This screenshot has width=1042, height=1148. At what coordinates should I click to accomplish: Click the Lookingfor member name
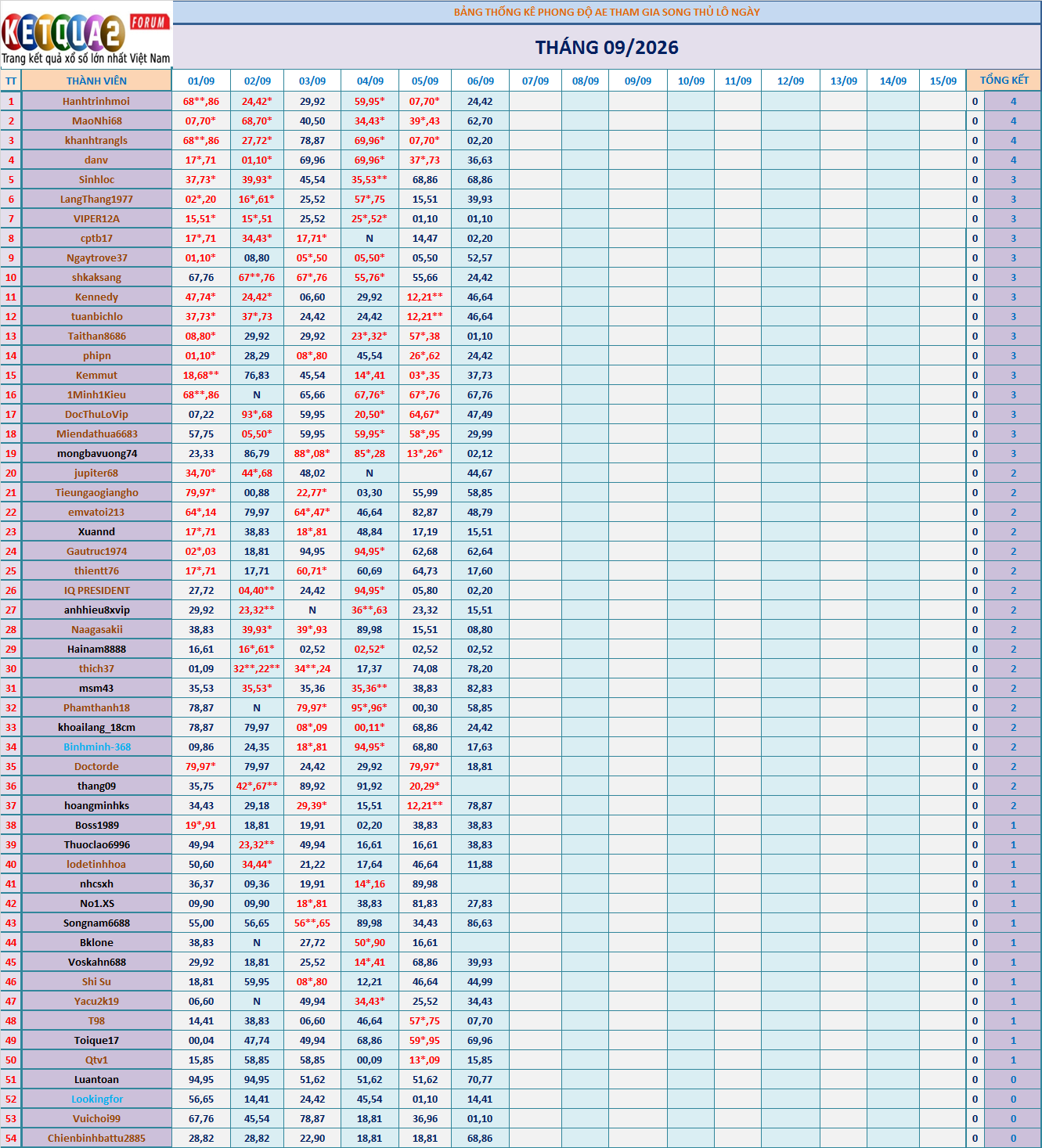(x=96, y=1099)
